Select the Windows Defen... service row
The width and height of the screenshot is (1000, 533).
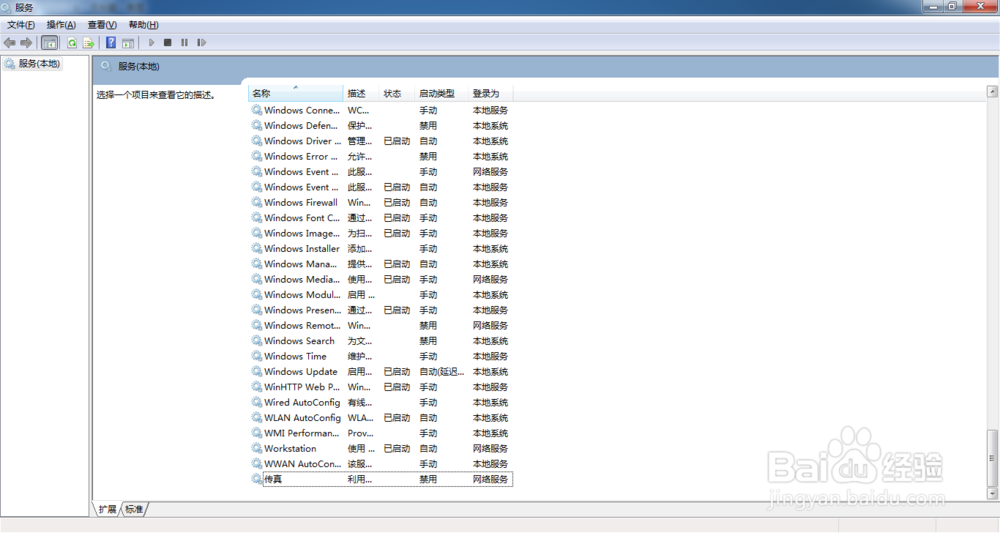pyautogui.click(x=381, y=126)
